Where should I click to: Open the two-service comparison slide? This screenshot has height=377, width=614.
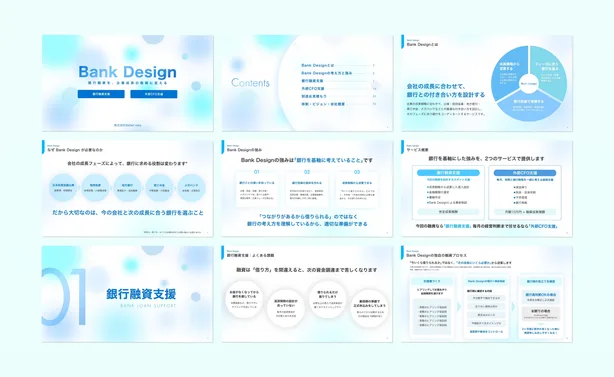pyautogui.click(x=487, y=188)
